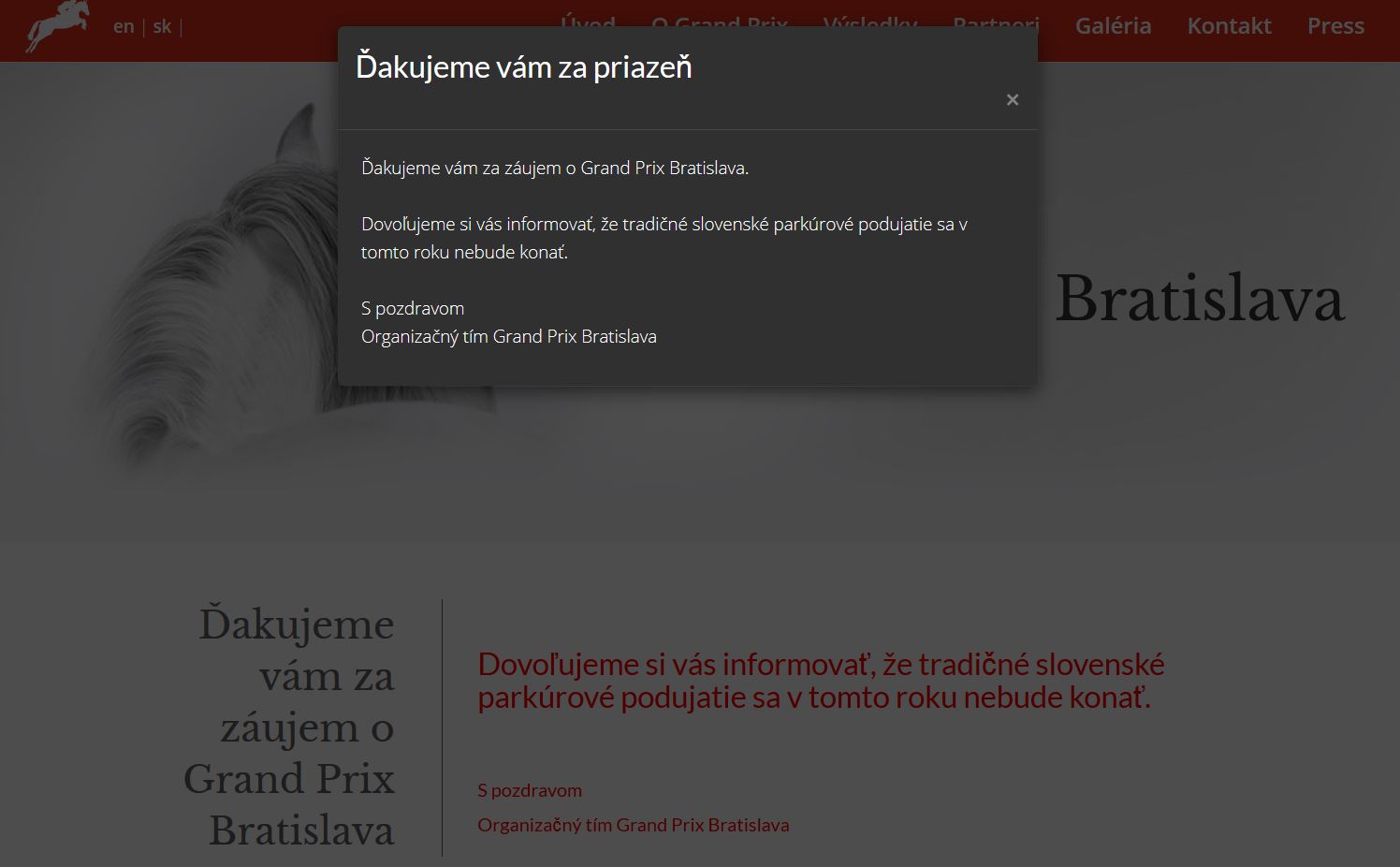Click the red S pozdravom text on the page
This screenshot has width=1400, height=867.
[x=529, y=790]
